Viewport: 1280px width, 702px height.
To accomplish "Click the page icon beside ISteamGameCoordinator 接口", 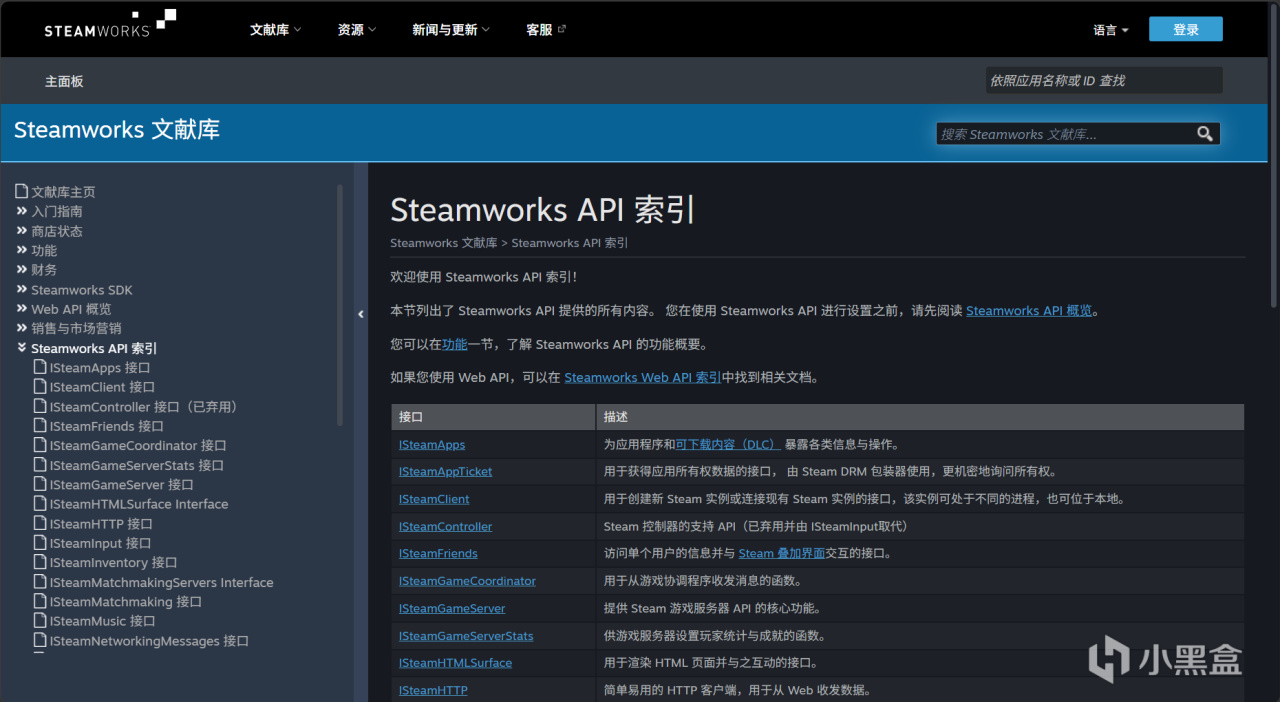I will [x=40, y=445].
